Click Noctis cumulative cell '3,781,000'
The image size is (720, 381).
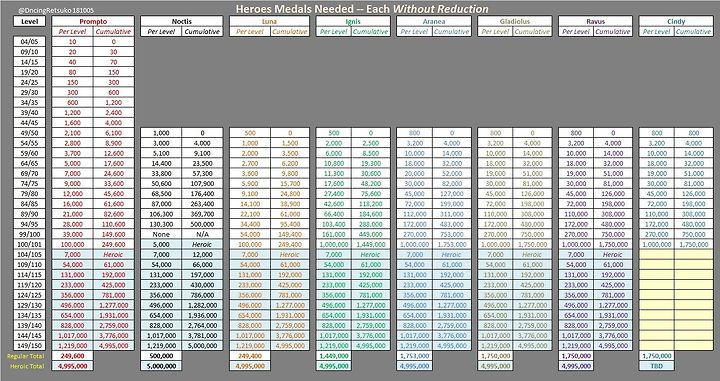pos(202,335)
